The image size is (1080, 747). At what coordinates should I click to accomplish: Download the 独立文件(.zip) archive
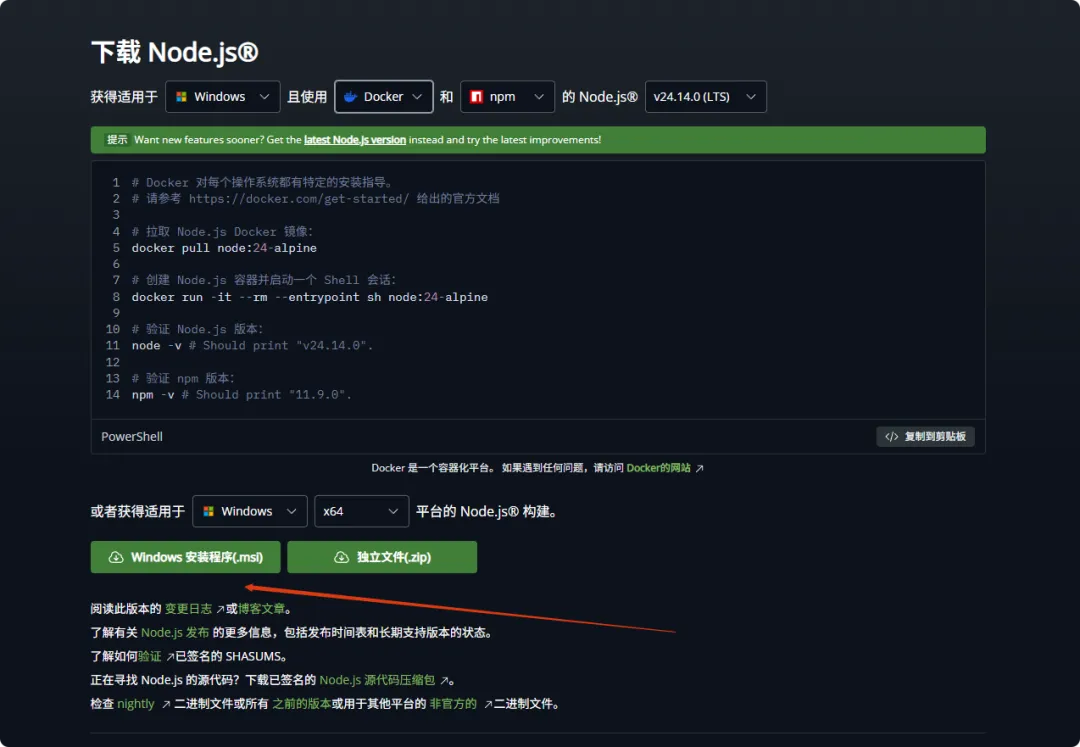[x=382, y=557]
